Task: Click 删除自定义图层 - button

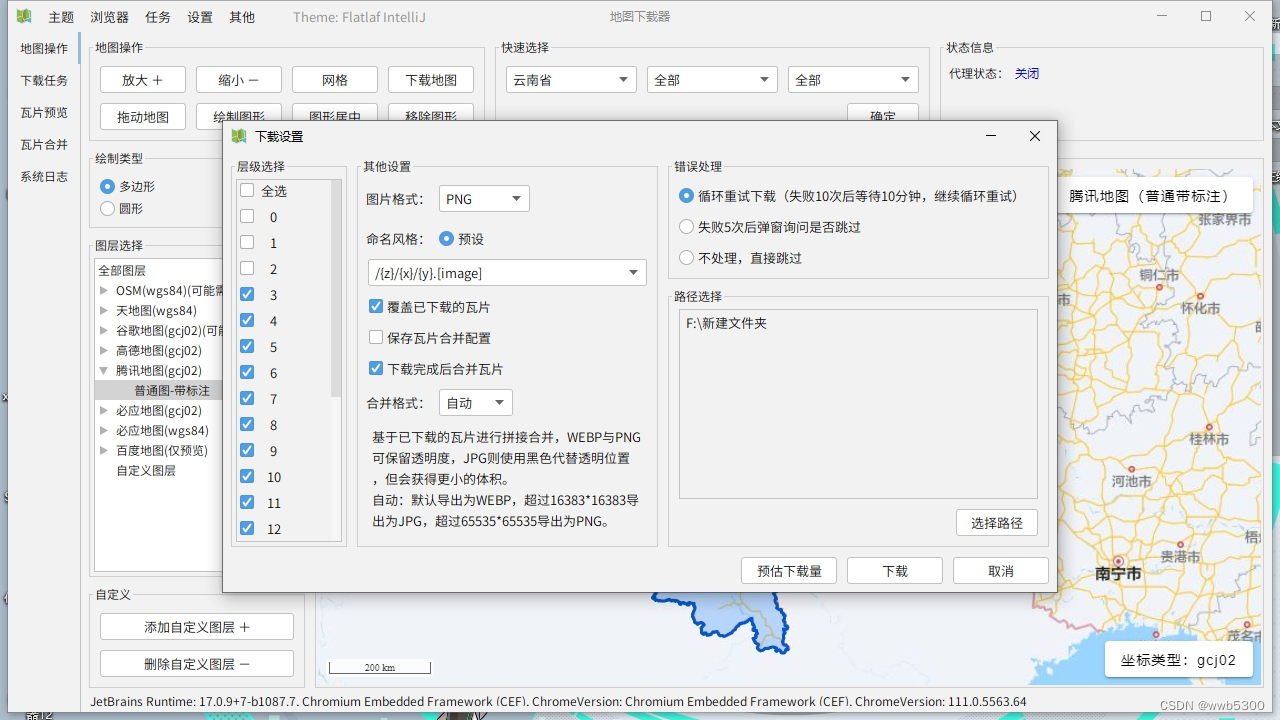Action: click(197, 664)
